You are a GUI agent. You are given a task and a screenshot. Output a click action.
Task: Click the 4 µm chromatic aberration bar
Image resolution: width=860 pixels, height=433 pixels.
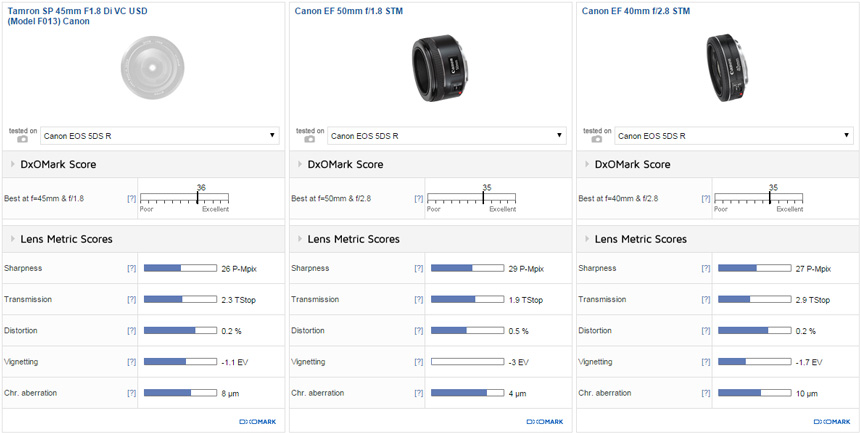point(467,393)
